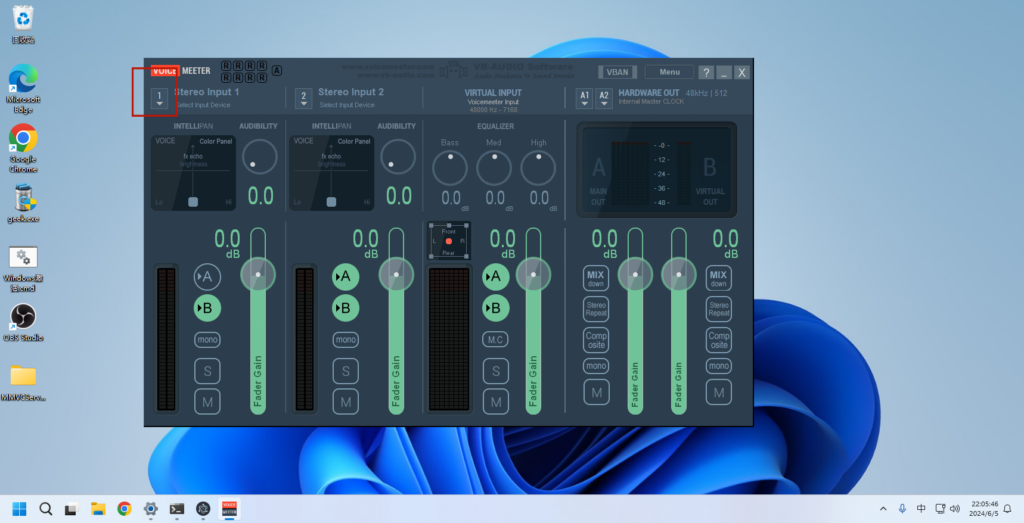The height and width of the screenshot is (523, 1024).
Task: Select the Windows settings .cmd desktop file
Action: 23,268
